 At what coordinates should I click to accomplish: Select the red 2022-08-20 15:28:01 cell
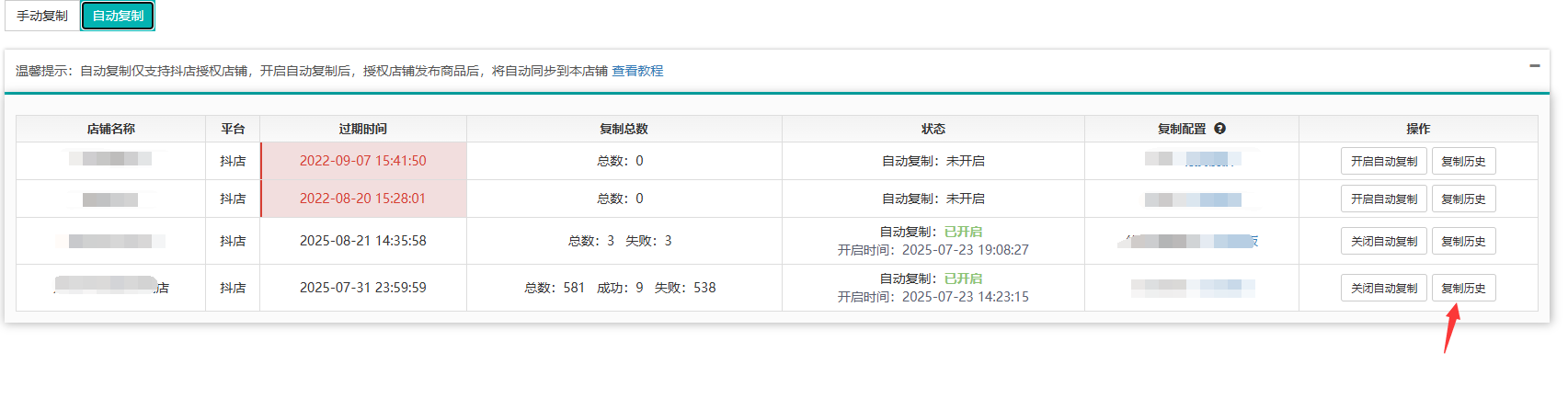[x=363, y=199]
